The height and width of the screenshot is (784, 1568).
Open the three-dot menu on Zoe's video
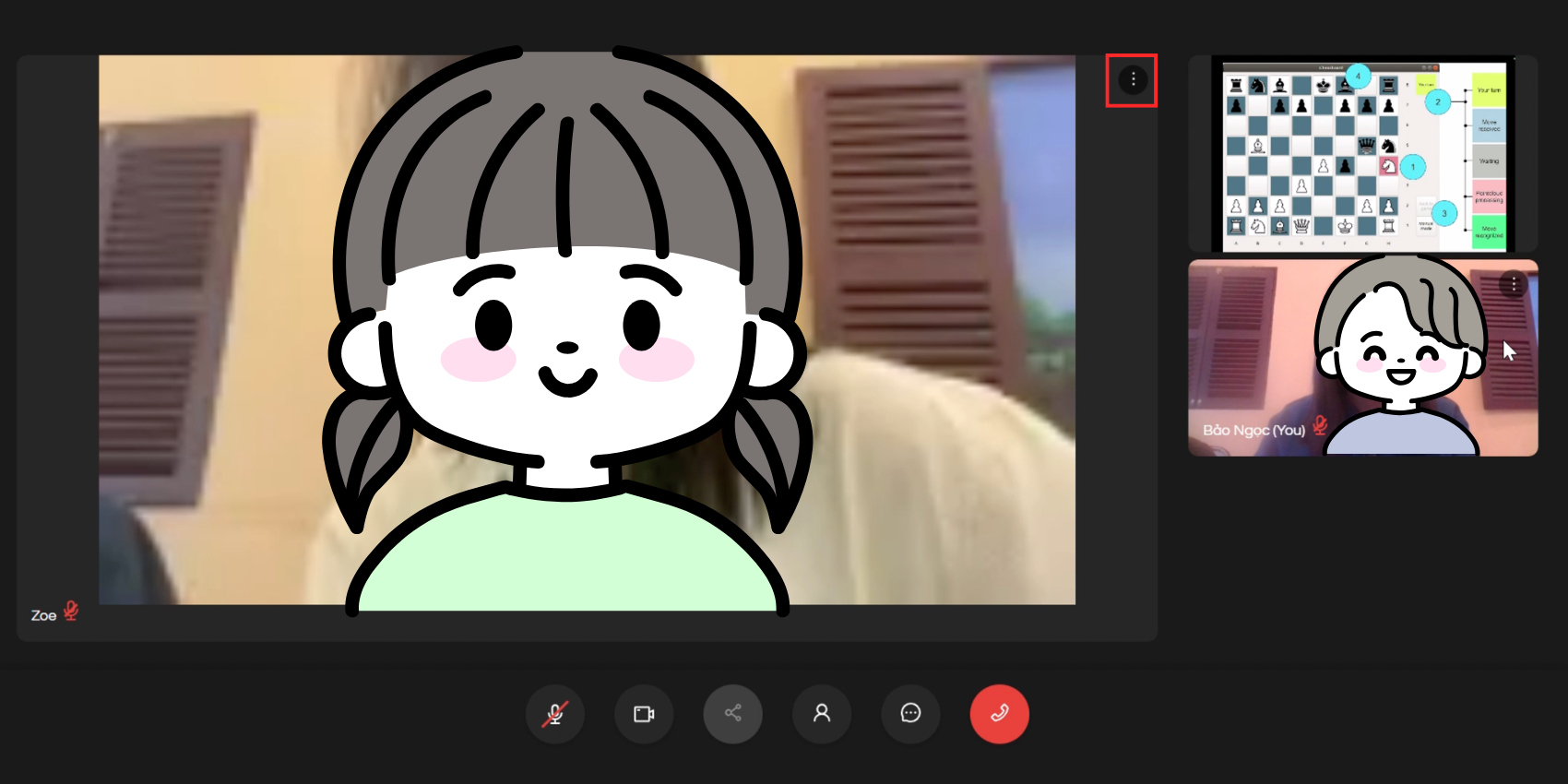[x=1133, y=80]
